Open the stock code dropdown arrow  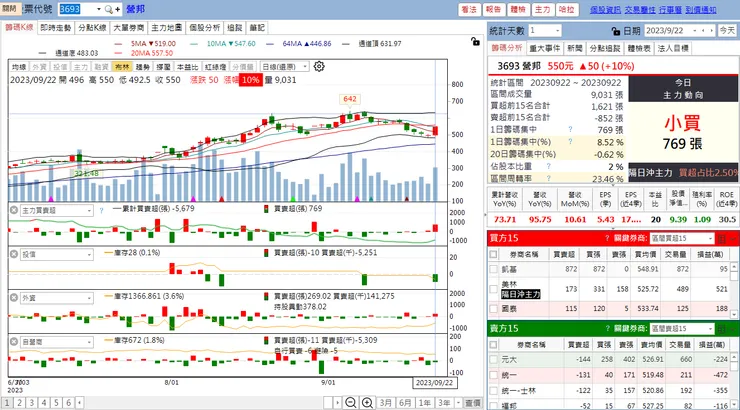pyautogui.click(x=99, y=9)
